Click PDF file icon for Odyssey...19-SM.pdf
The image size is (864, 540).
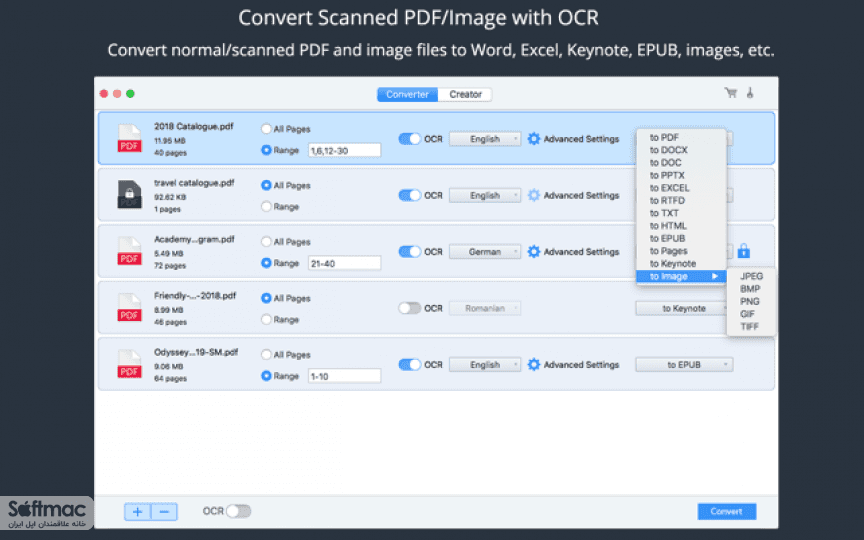click(129, 364)
